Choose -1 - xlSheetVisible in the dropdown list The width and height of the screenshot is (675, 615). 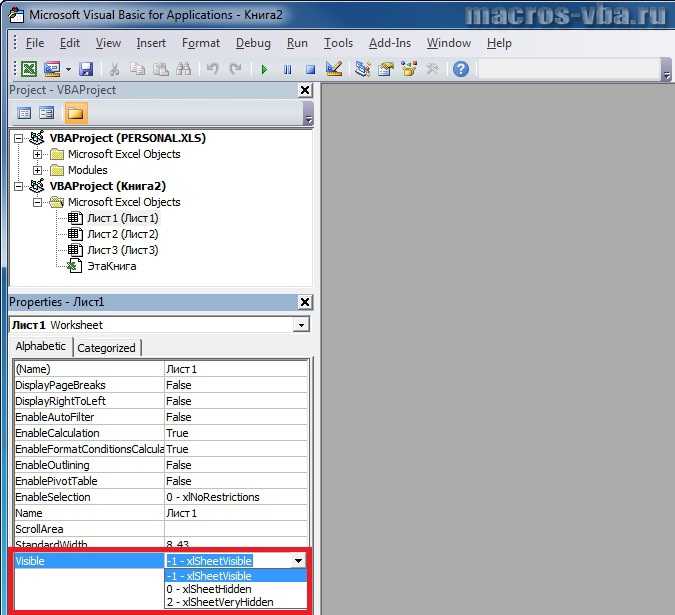click(235, 576)
